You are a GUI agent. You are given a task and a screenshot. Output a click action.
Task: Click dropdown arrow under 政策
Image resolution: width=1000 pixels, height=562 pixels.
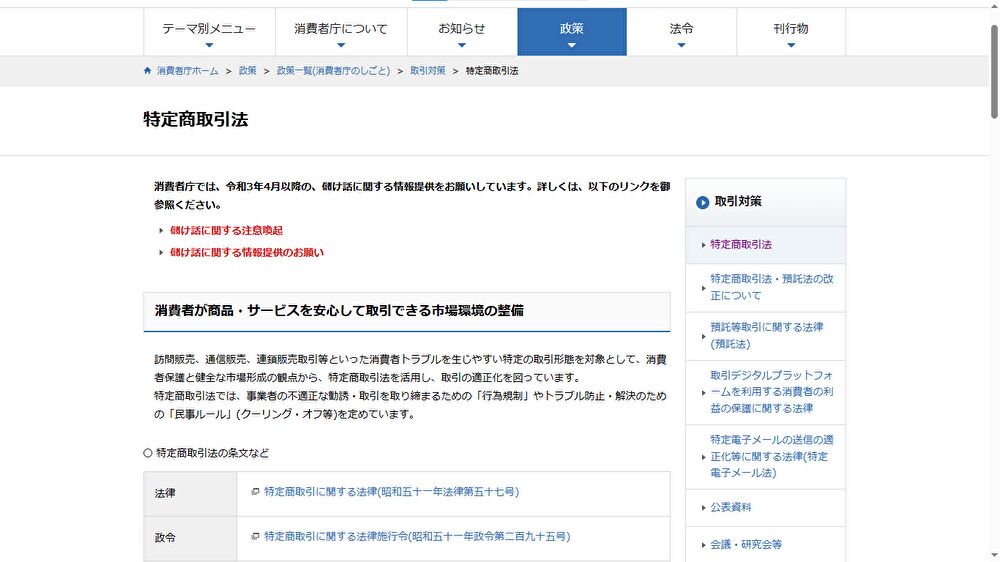click(x=572, y=45)
